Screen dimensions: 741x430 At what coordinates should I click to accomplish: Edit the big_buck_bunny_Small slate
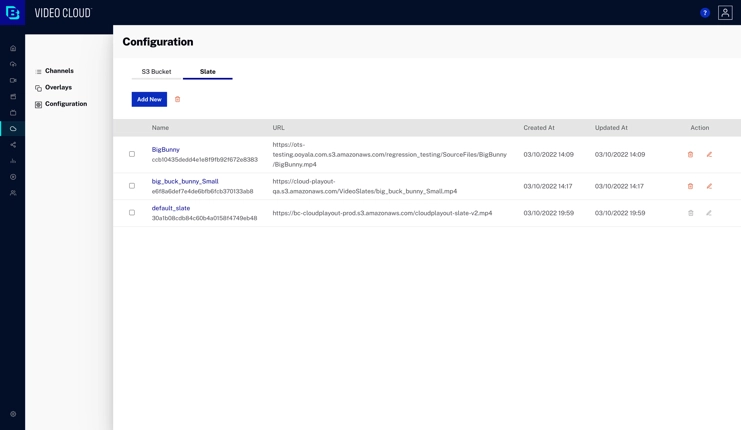[709, 186]
